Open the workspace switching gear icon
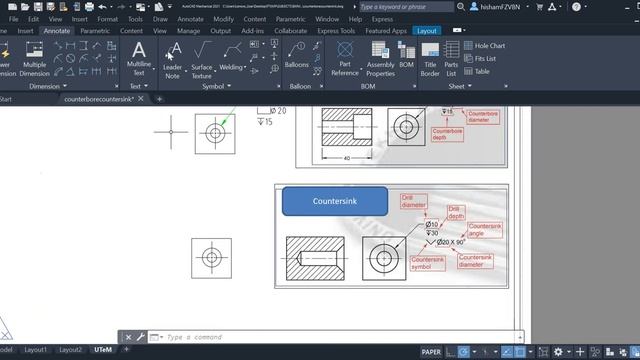Screen dimensions: 640x360 [558, 352]
